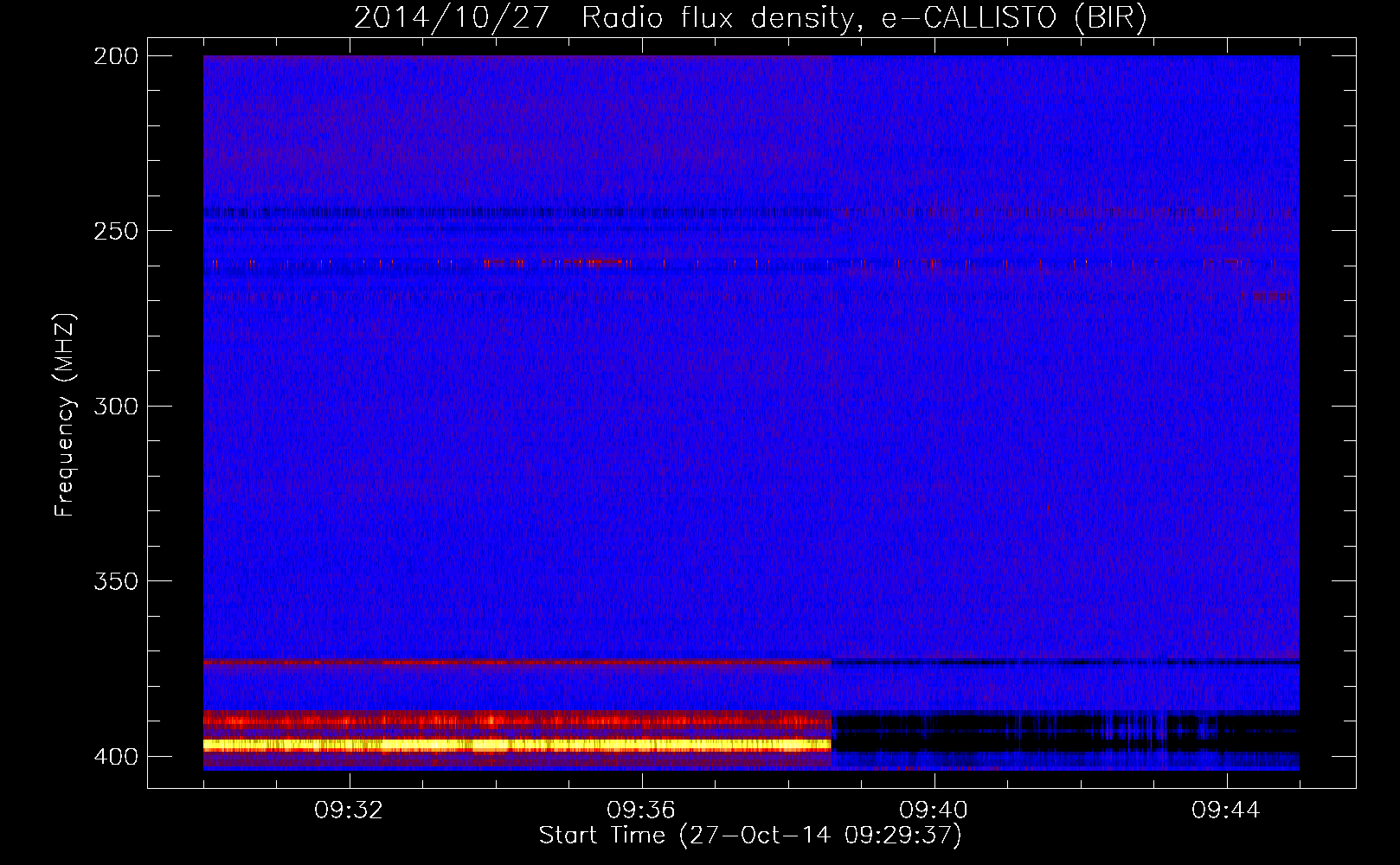Viewport: 1400px width, 865px height.
Task: Click the 250 frequency tick label
Action: [x=116, y=231]
